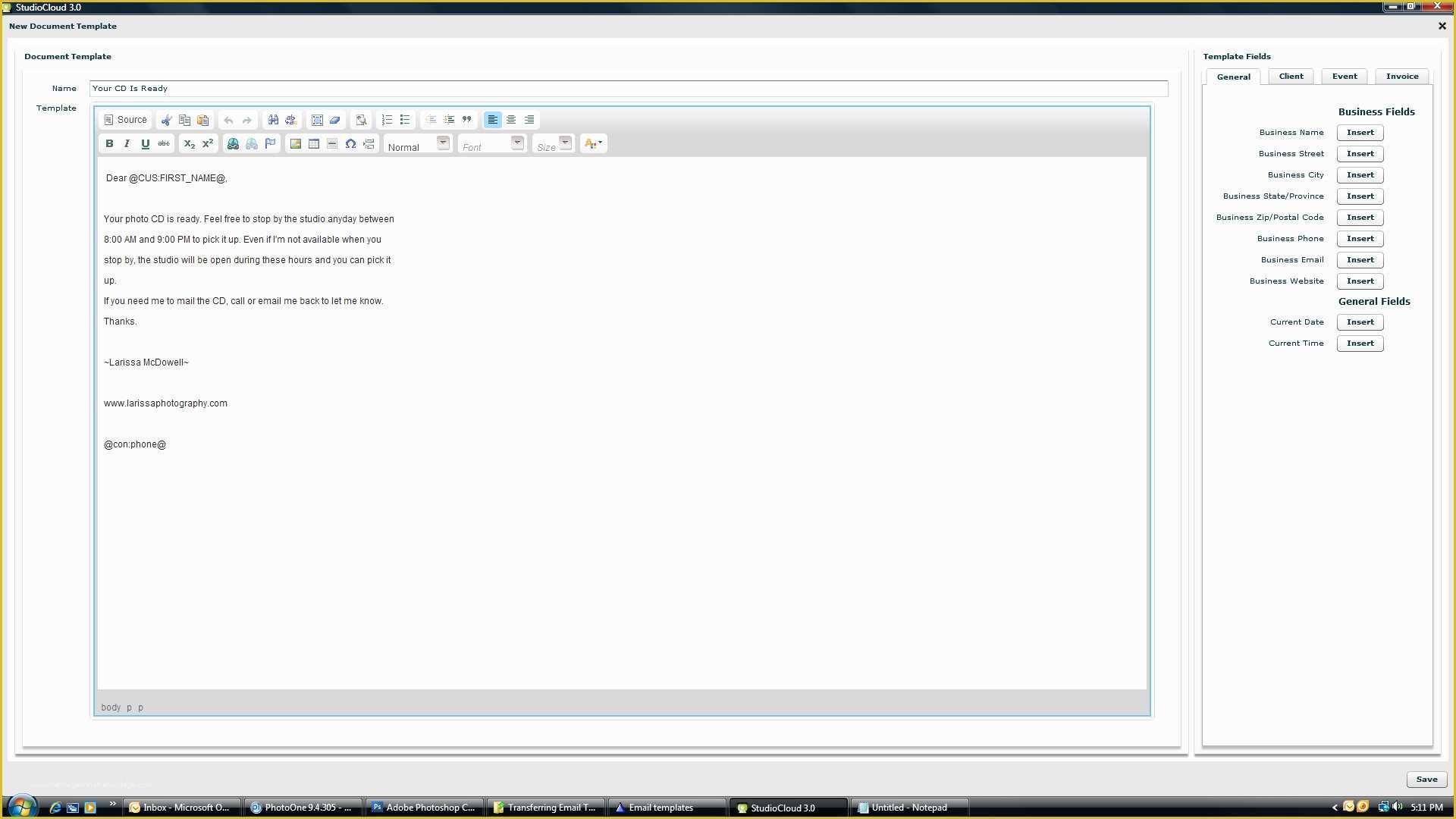1456x819 pixels.
Task: Click Insert for Current Date field
Action: [1360, 321]
